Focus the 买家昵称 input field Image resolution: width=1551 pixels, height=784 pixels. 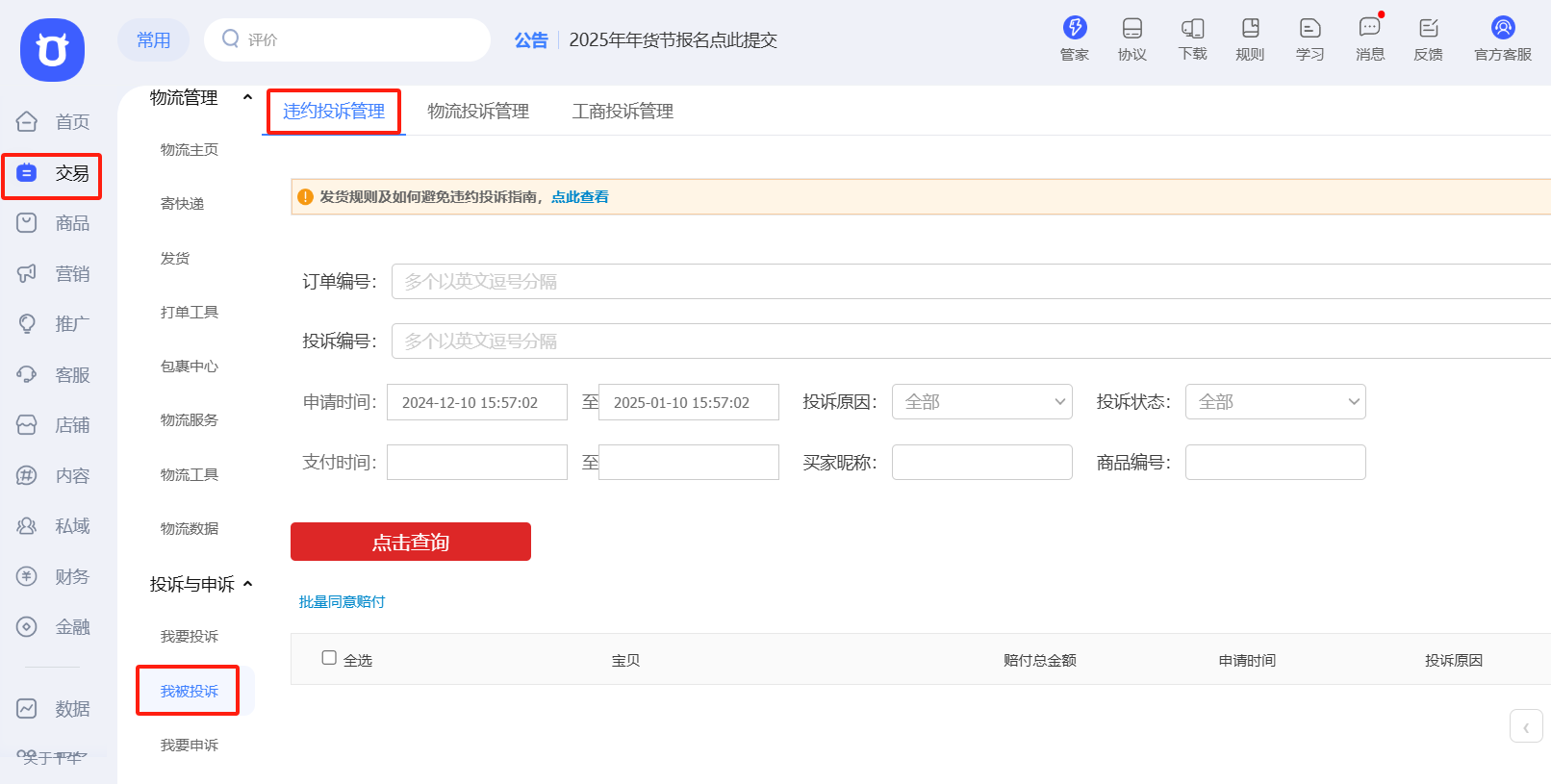pos(982,462)
